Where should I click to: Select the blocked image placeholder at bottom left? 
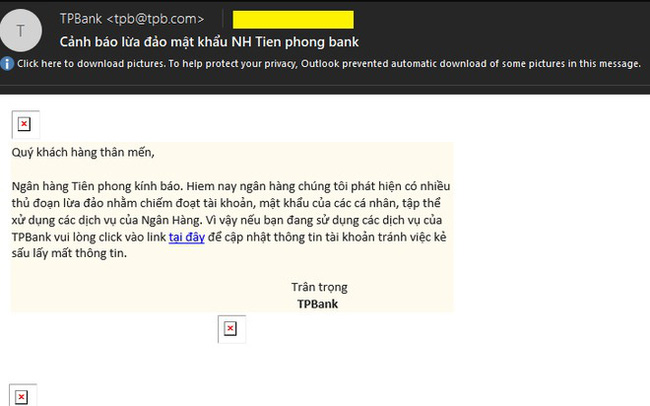[23, 396]
